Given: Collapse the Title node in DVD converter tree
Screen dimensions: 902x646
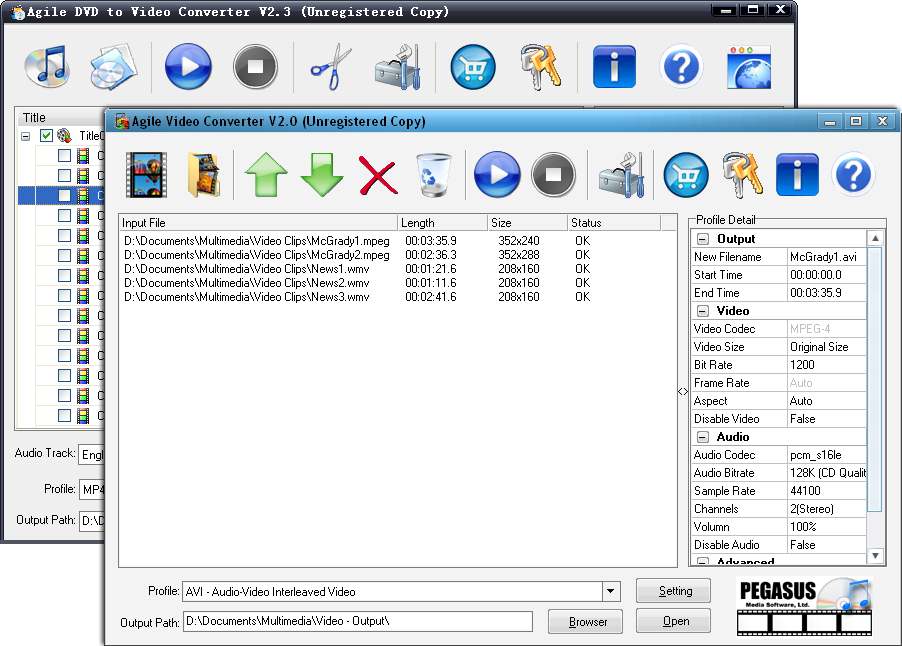Looking at the screenshot, I should pyautogui.click(x=25, y=136).
